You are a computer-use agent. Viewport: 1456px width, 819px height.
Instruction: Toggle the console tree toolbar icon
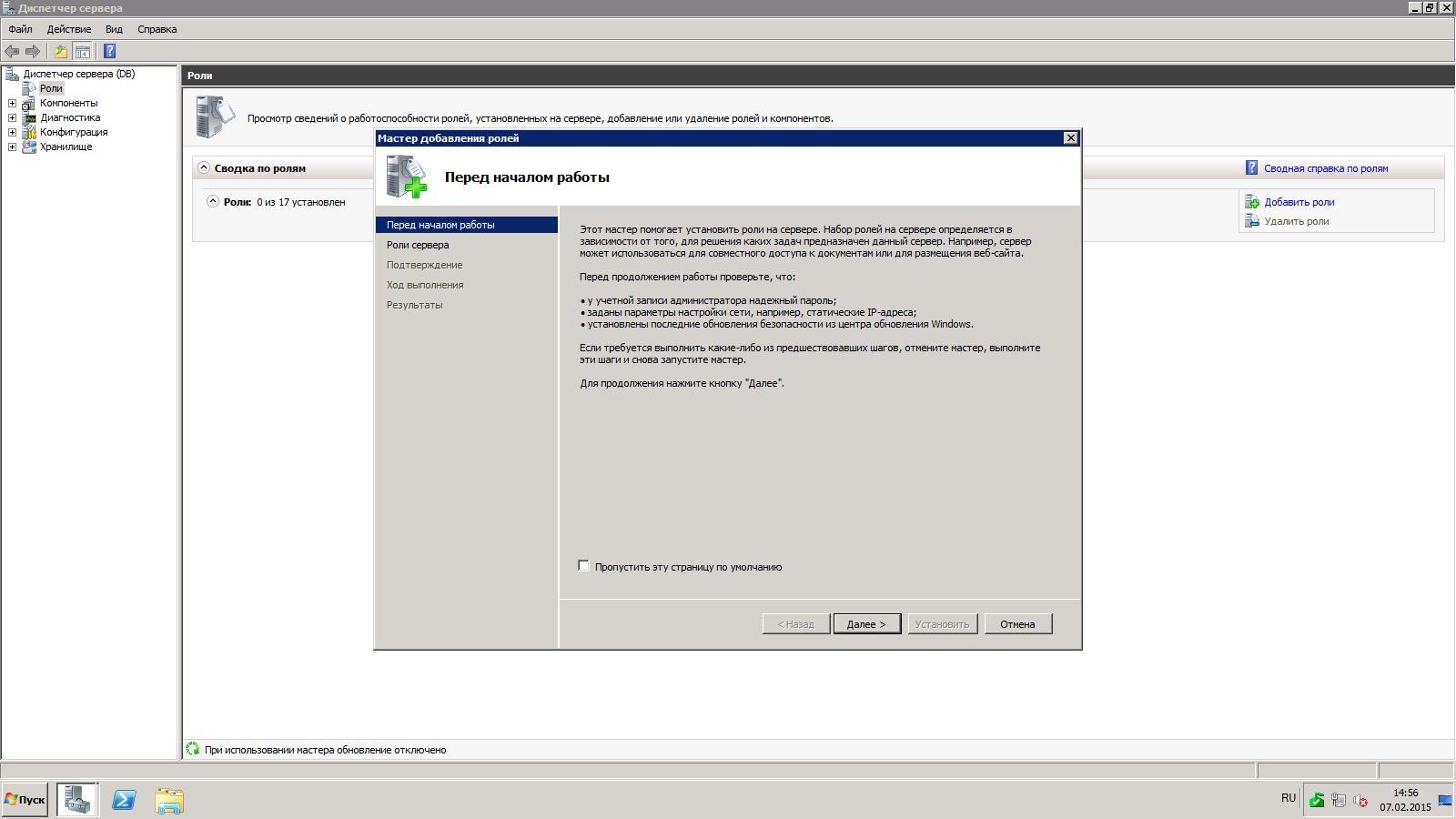coord(83,51)
